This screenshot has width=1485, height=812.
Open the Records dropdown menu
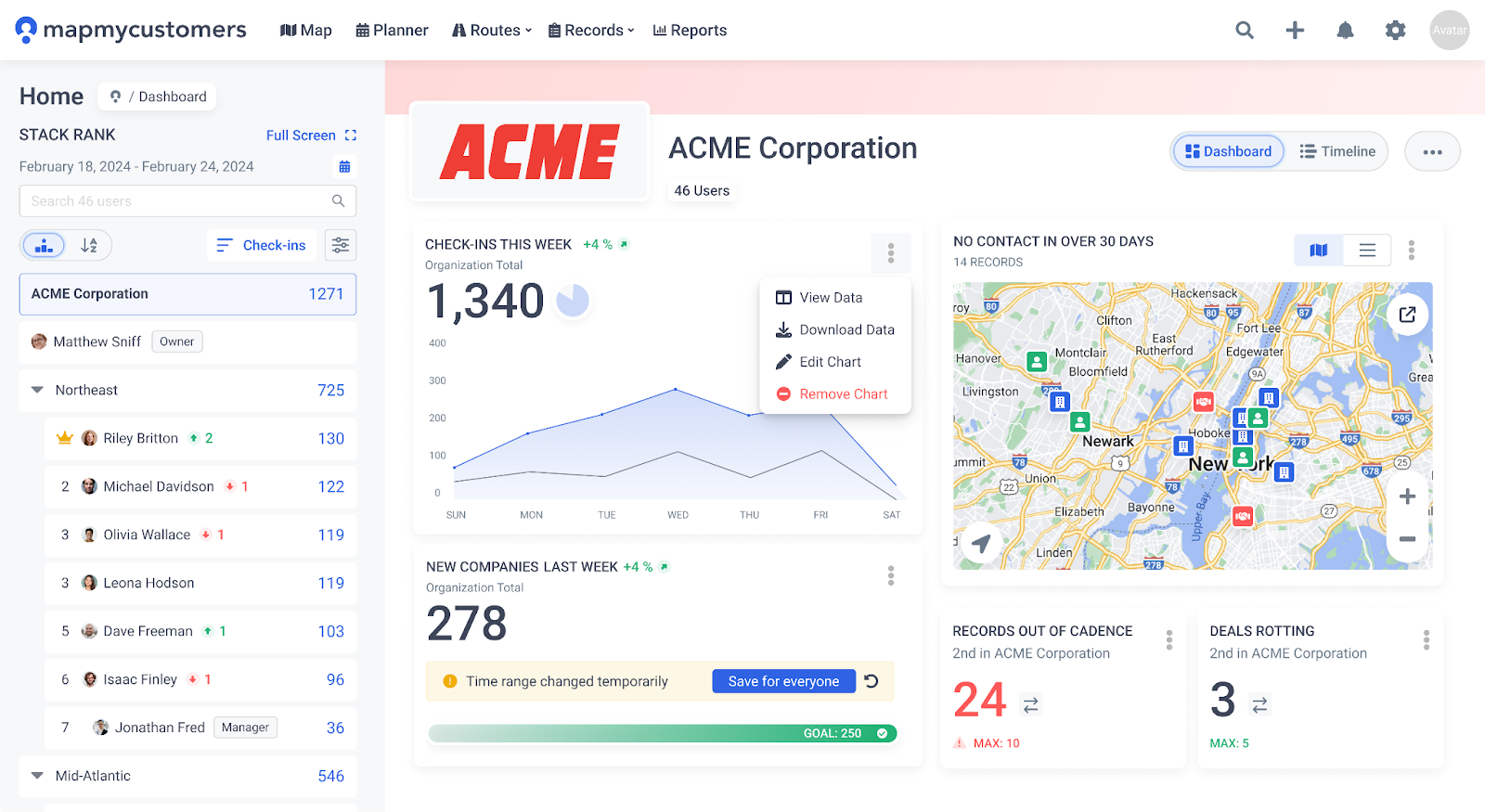[591, 31]
